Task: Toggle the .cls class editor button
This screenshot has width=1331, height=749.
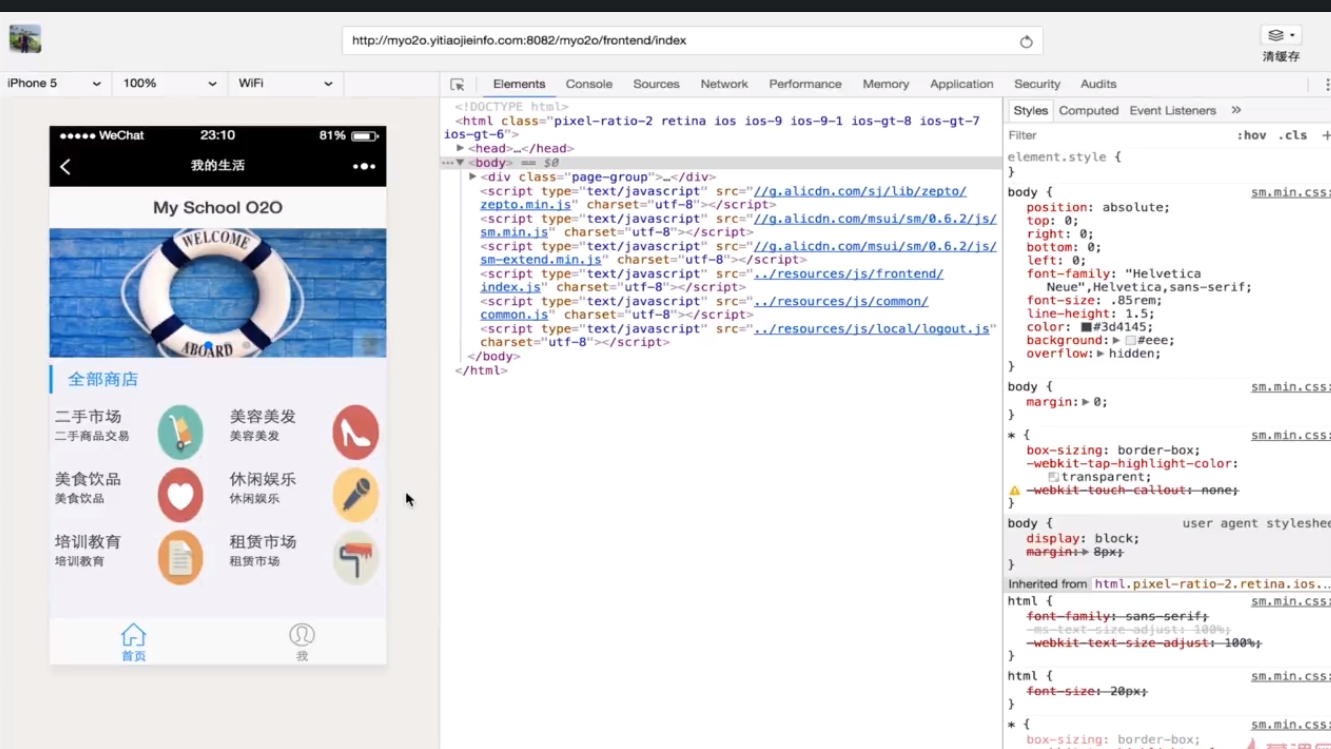Action: pyautogui.click(x=1293, y=135)
